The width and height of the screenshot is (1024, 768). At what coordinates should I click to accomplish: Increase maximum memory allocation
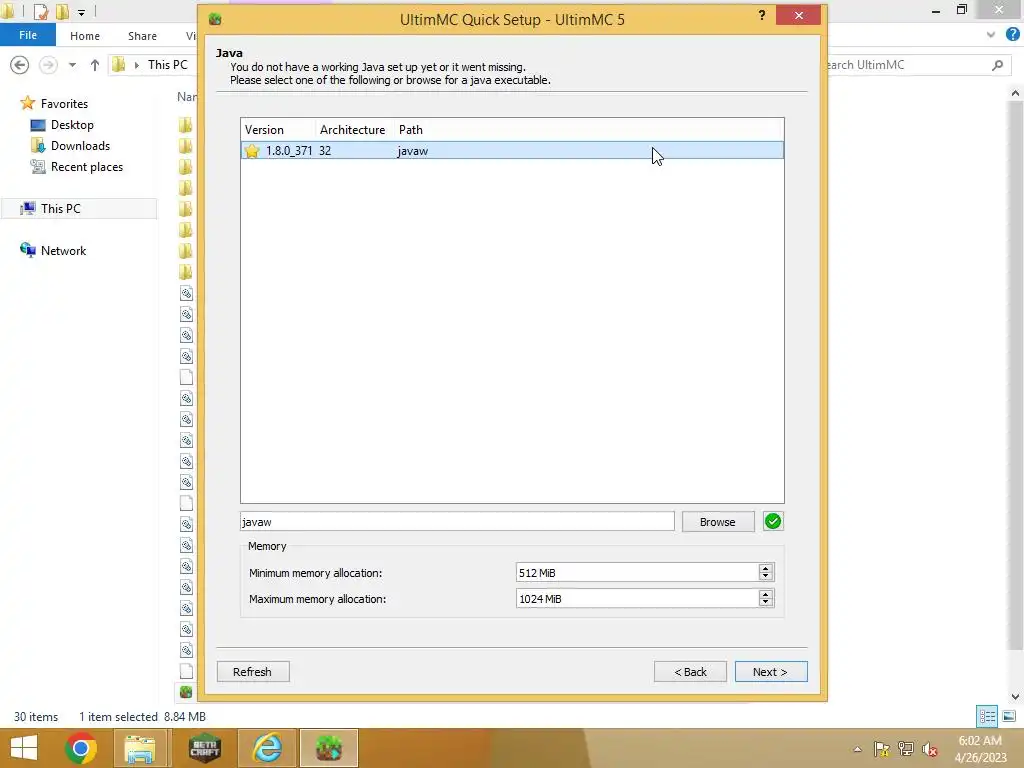pyautogui.click(x=766, y=594)
